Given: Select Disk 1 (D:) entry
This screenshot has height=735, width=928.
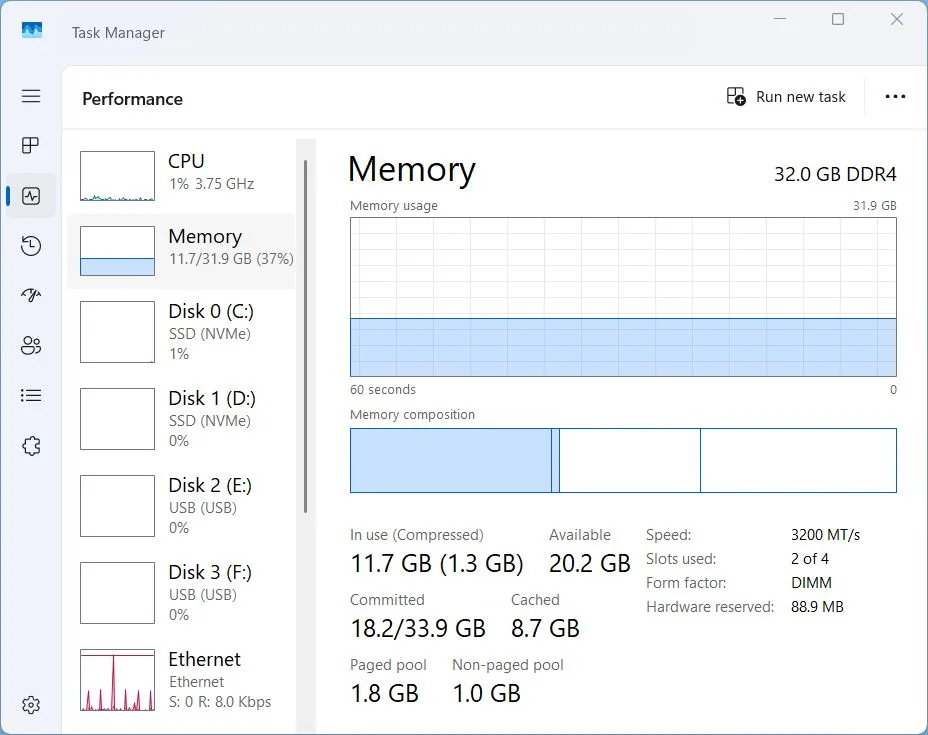Looking at the screenshot, I should tap(181, 419).
